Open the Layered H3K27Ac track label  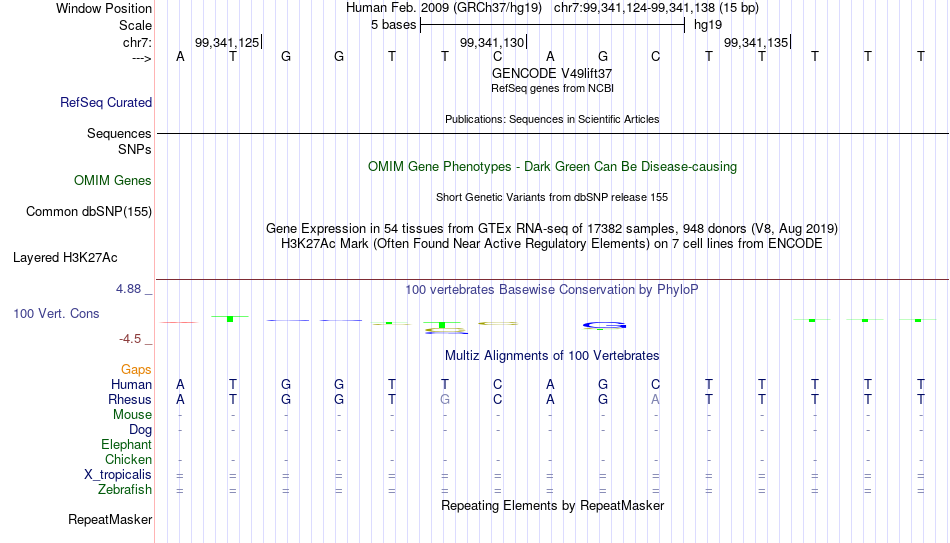[65, 258]
